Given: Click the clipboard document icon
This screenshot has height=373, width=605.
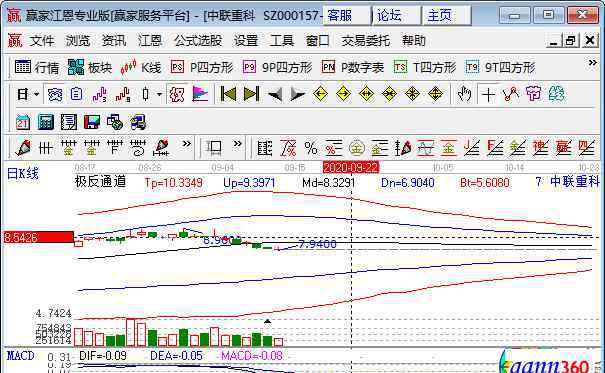Looking at the screenshot, I should point(76,94).
